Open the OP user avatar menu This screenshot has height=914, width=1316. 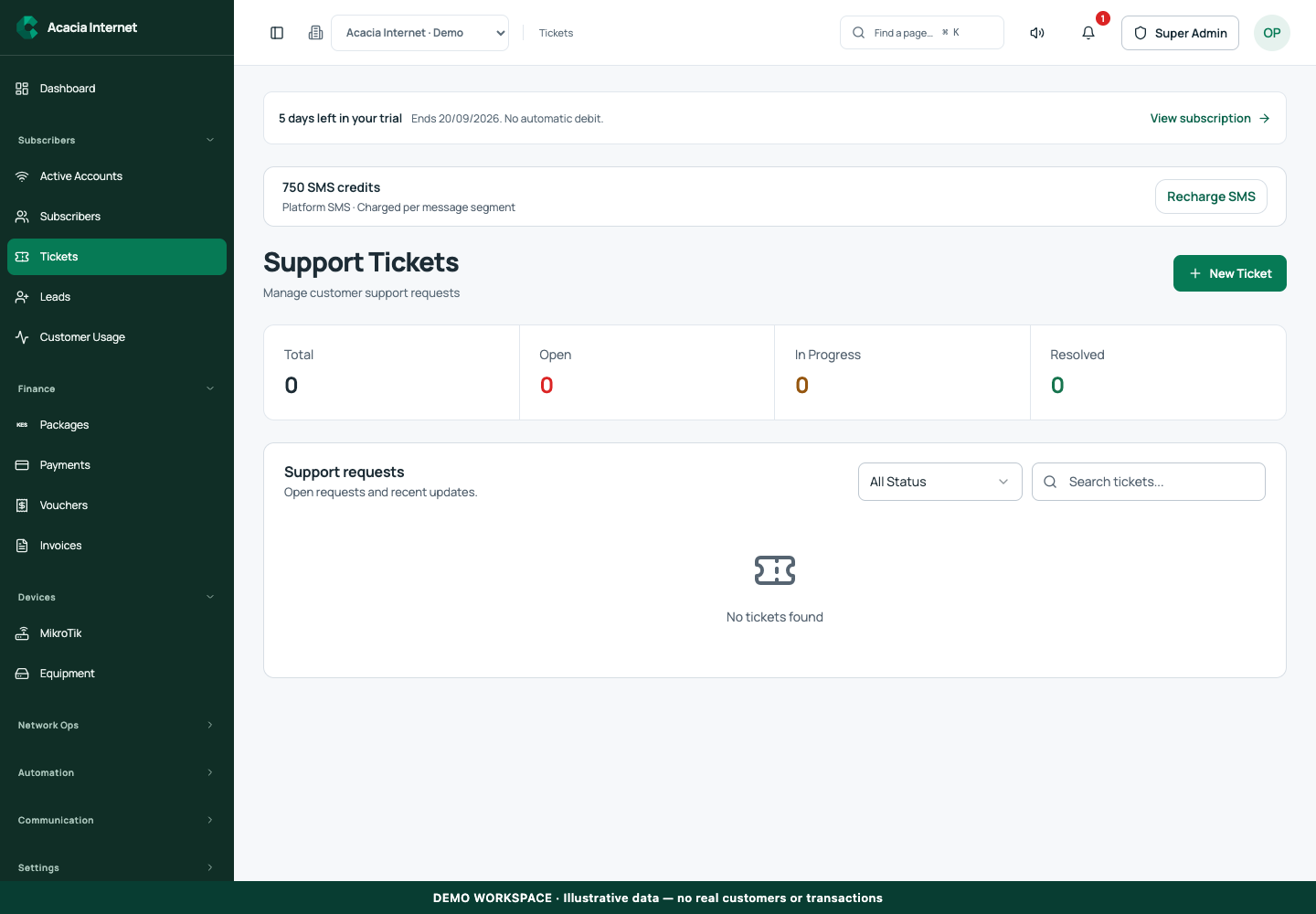[1272, 33]
